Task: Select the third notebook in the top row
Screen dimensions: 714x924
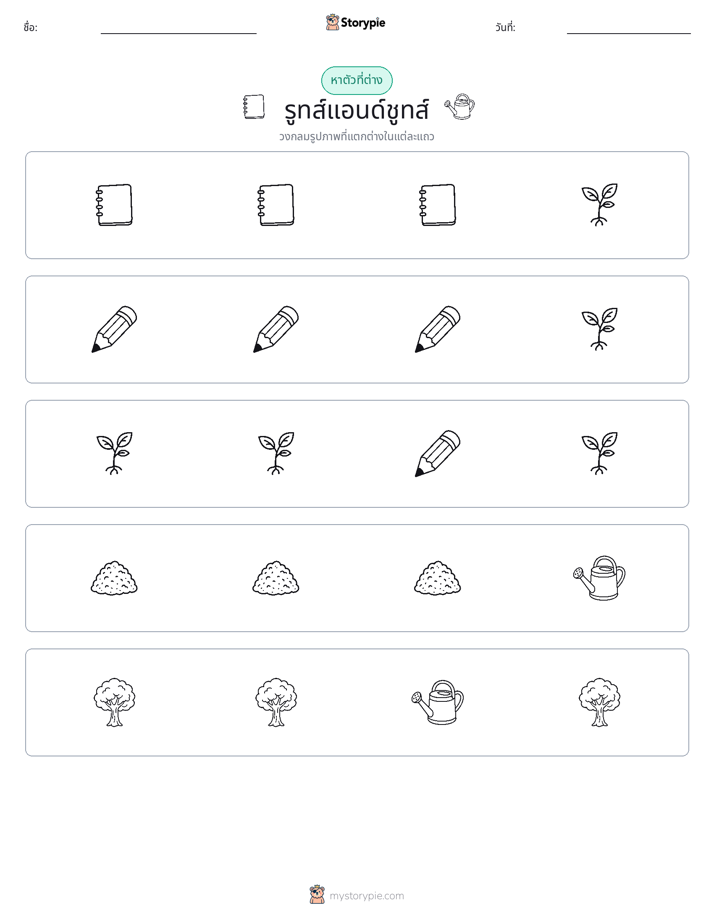Action: coord(438,204)
